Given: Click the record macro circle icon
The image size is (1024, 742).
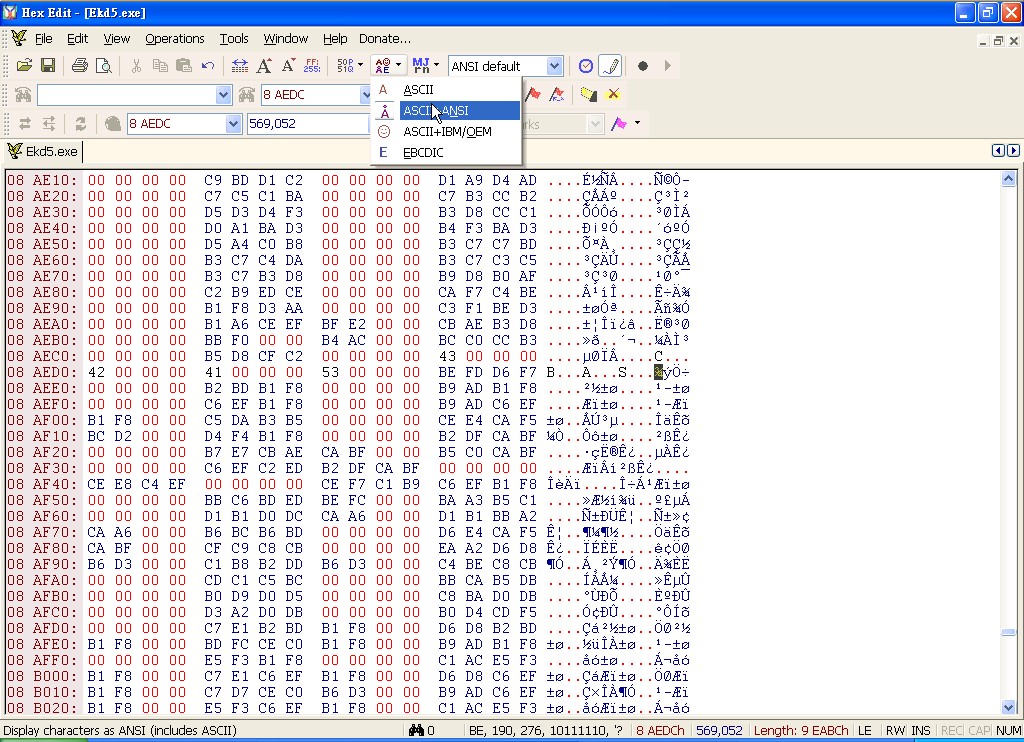Looking at the screenshot, I should tap(643, 65).
